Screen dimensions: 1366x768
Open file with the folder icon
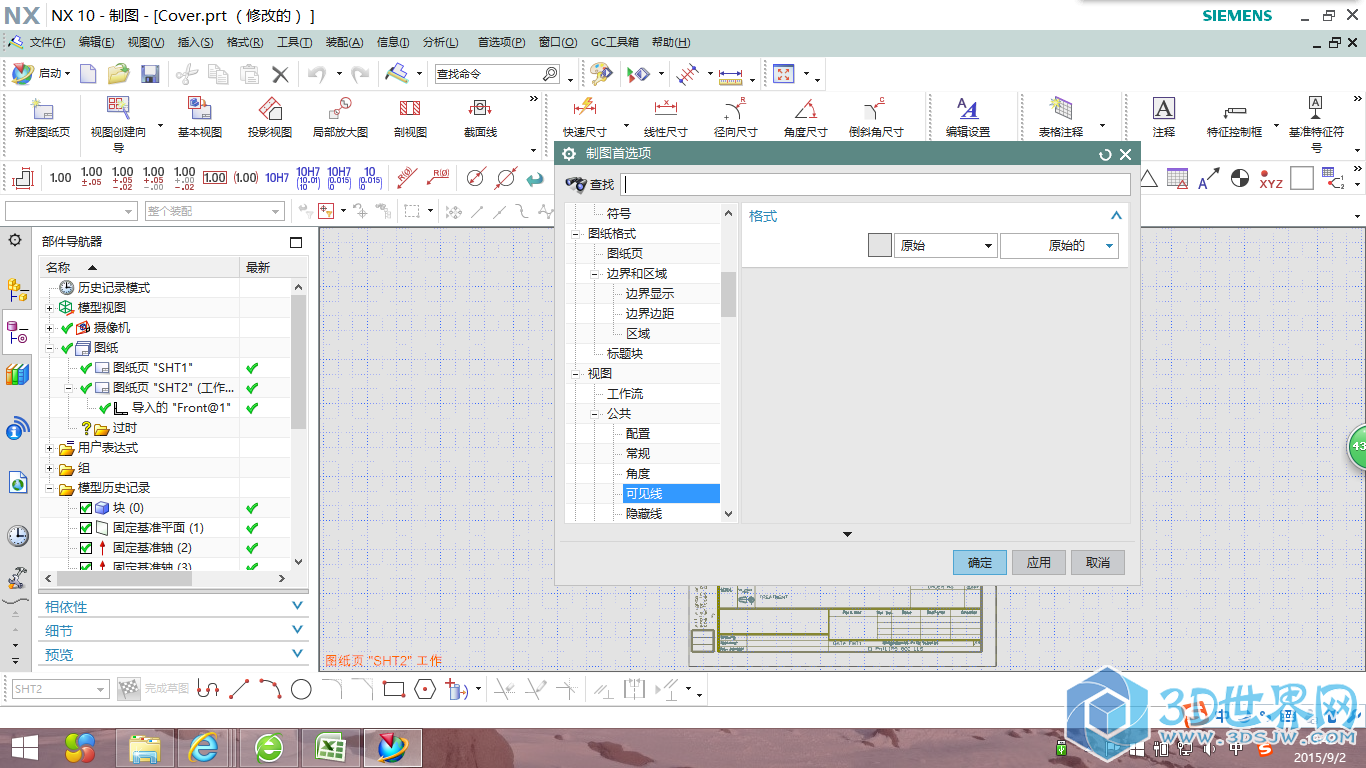[119, 74]
